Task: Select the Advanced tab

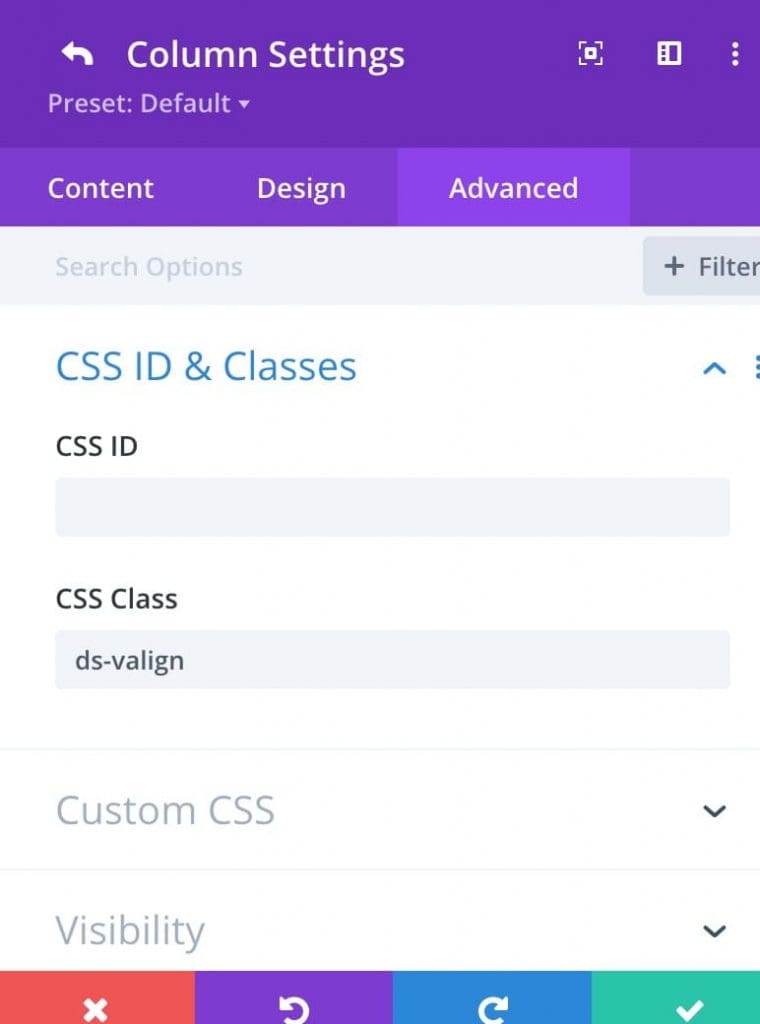Action: tap(513, 188)
